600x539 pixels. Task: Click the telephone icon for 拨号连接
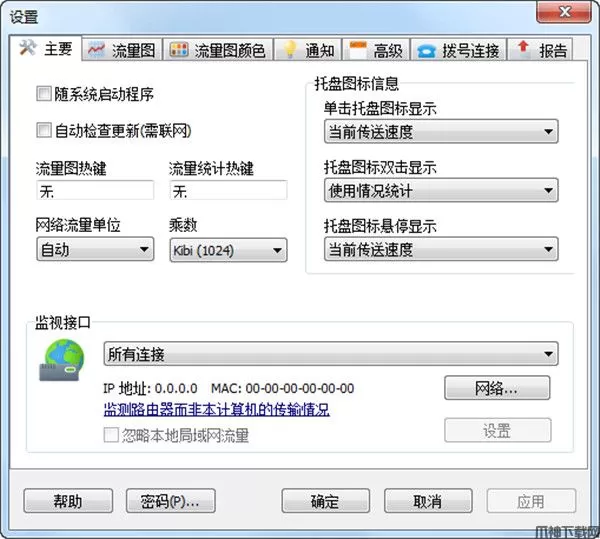coord(426,51)
